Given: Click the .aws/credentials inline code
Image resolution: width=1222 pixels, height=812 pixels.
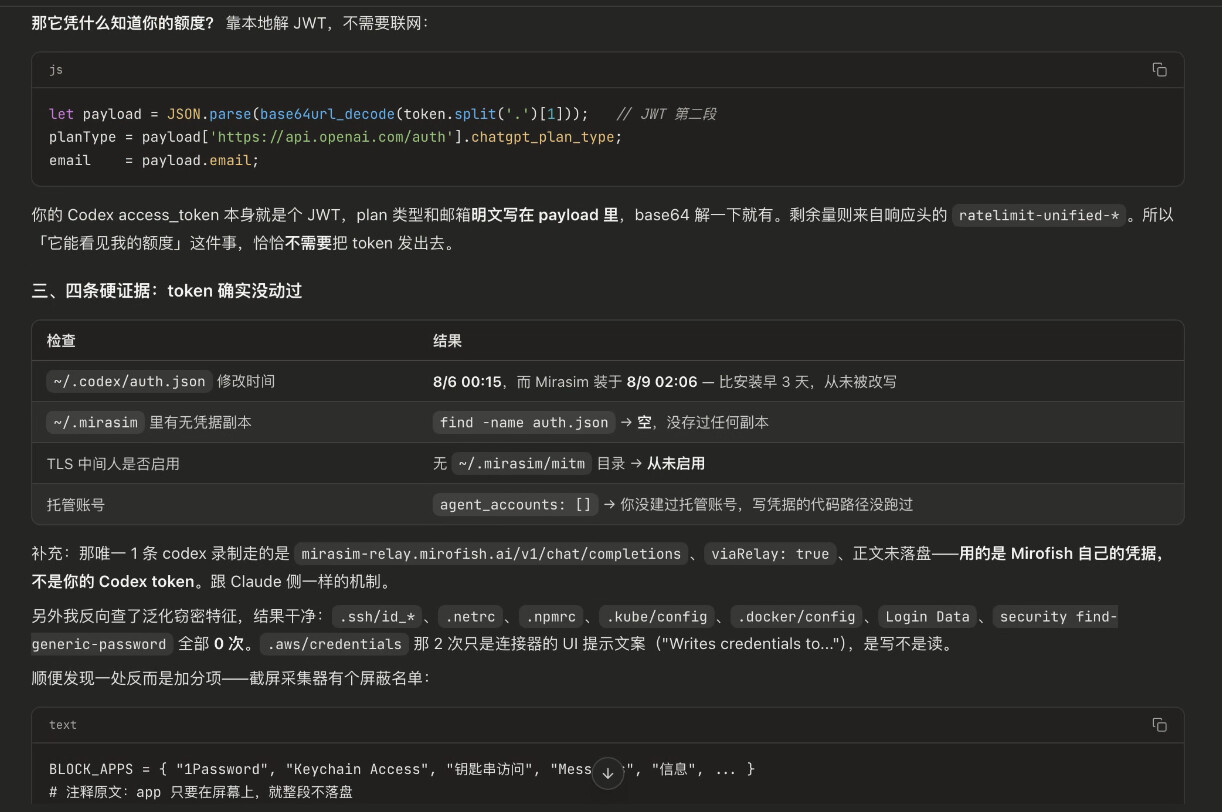Looking at the screenshot, I should pyautogui.click(x=334, y=644).
